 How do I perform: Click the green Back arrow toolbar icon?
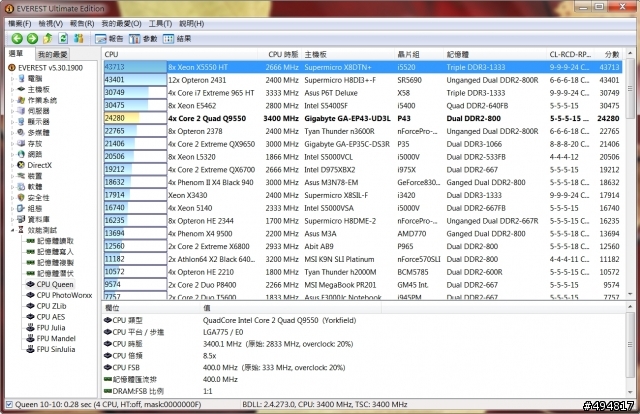pyautogui.click(x=17, y=39)
